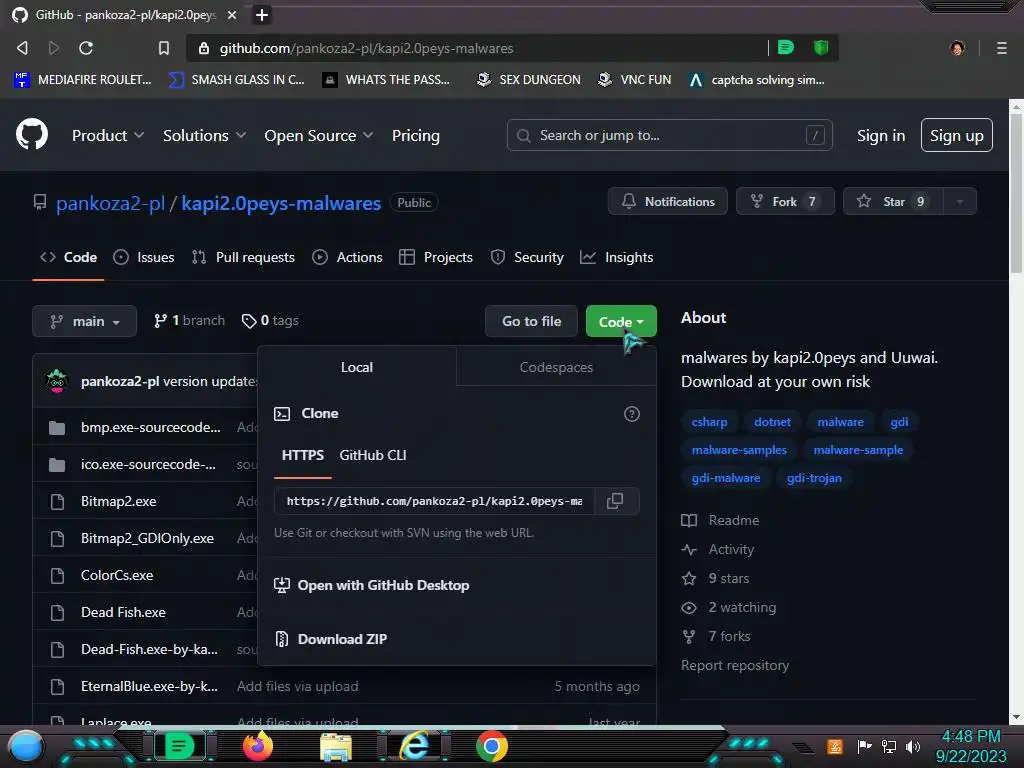Open the browser profile avatar
Screen dimensions: 1024x768
[957, 48]
